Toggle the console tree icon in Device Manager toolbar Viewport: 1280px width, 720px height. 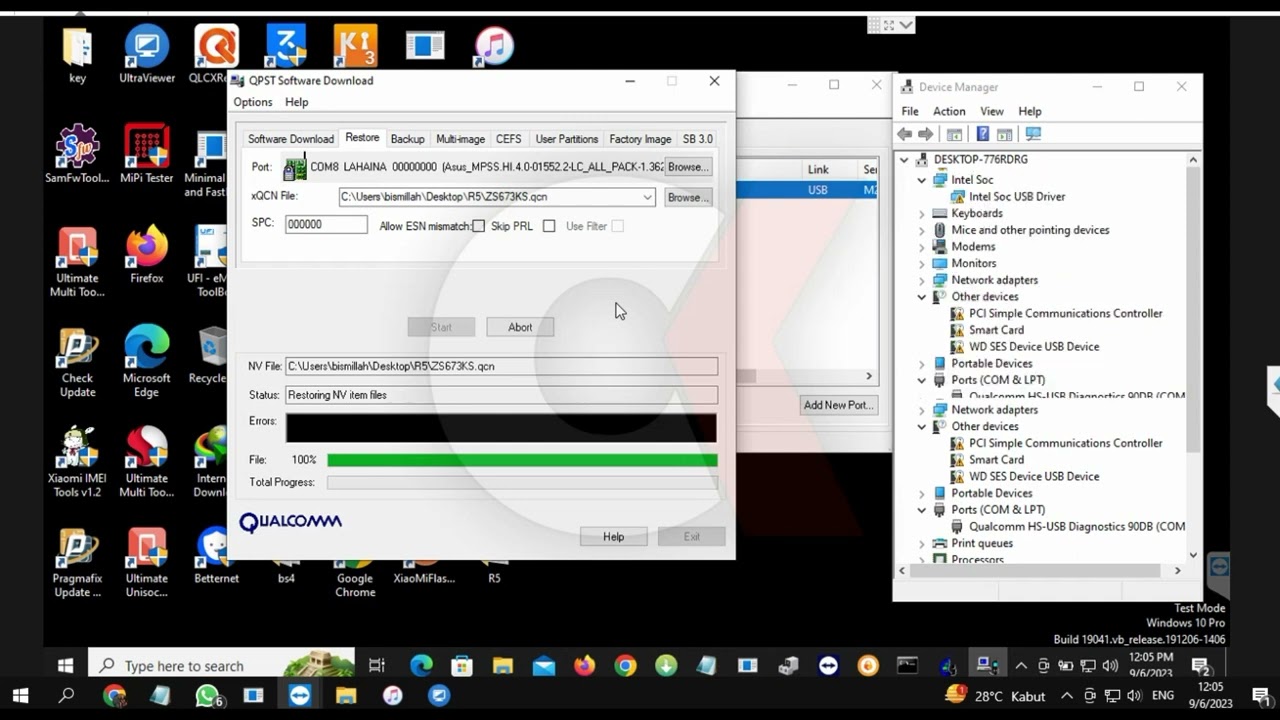(x=954, y=134)
